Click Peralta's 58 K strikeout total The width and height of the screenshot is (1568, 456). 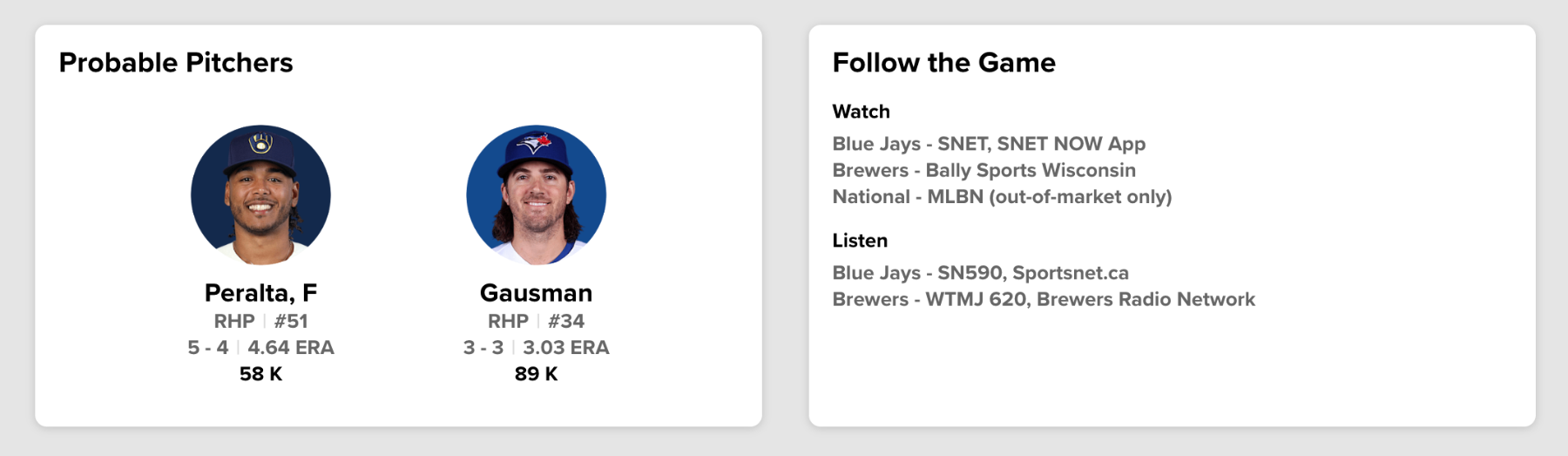[260, 374]
